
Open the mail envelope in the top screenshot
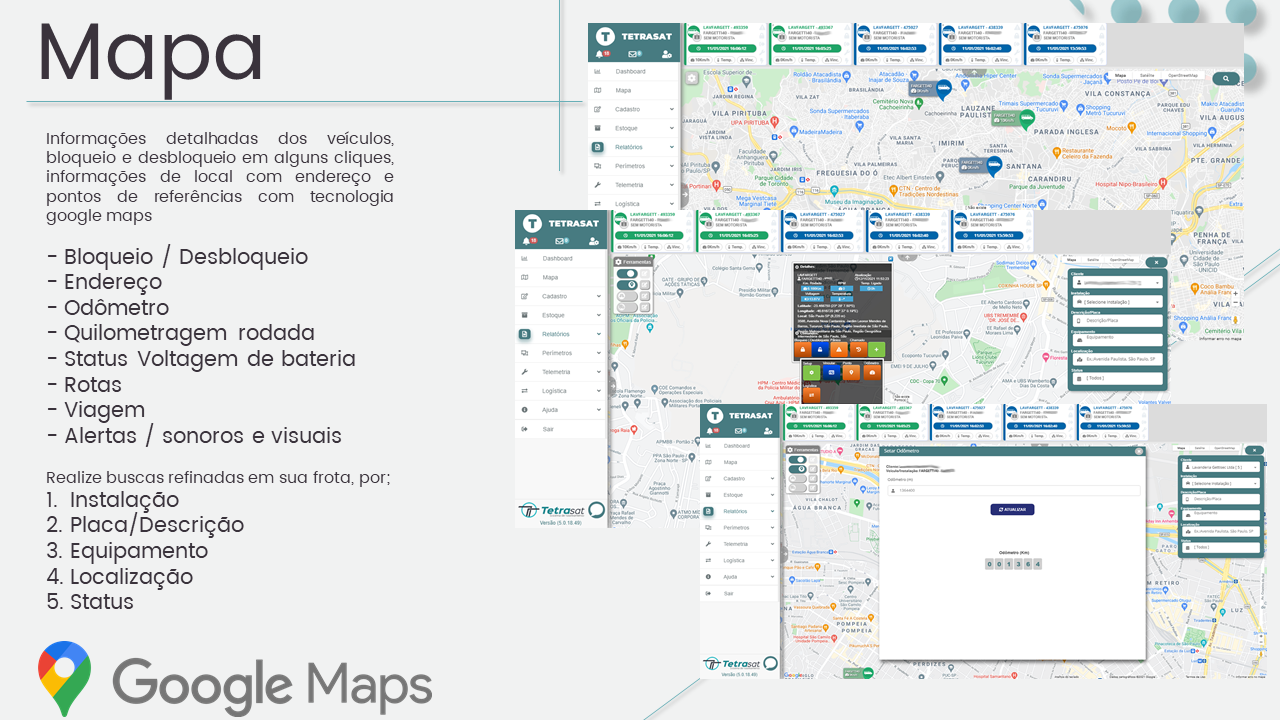click(633, 54)
